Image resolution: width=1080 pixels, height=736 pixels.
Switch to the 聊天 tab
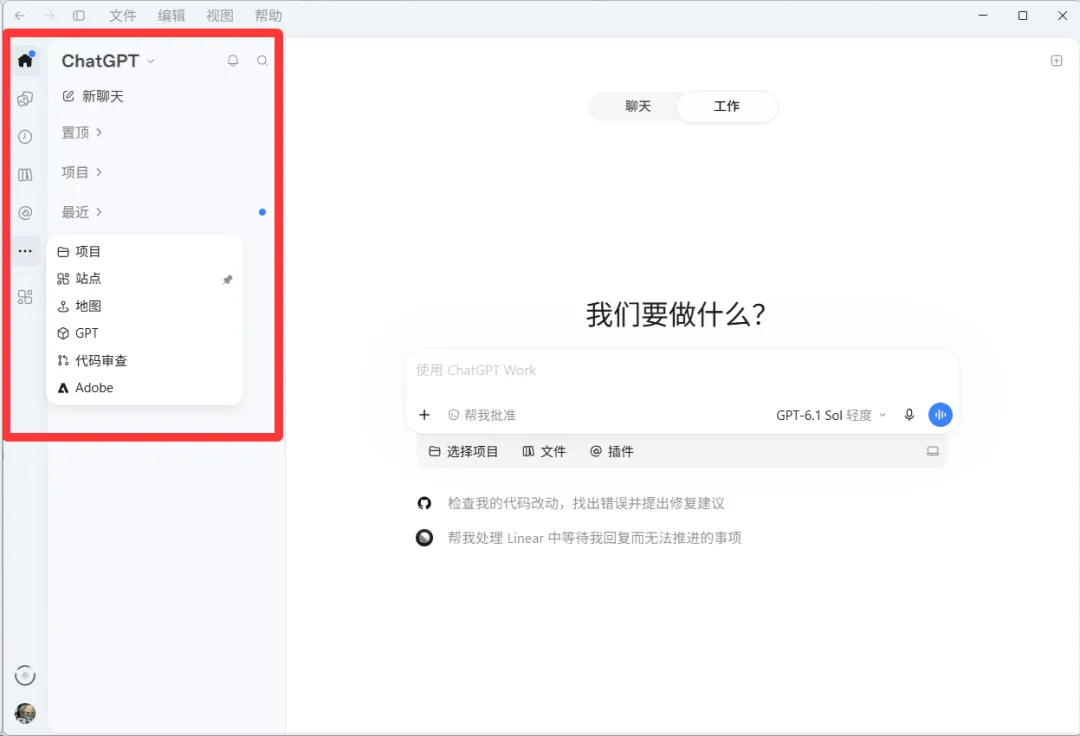(x=638, y=106)
